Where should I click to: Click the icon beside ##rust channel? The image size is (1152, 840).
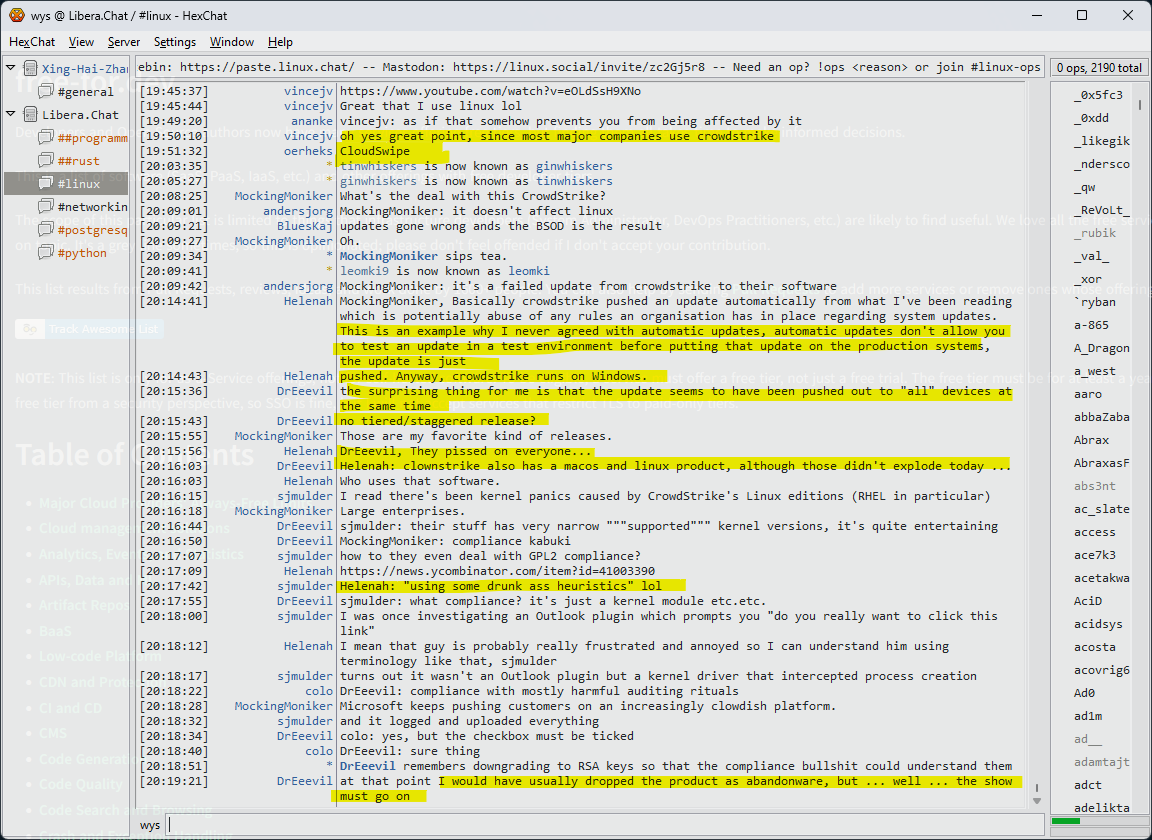pos(46,161)
